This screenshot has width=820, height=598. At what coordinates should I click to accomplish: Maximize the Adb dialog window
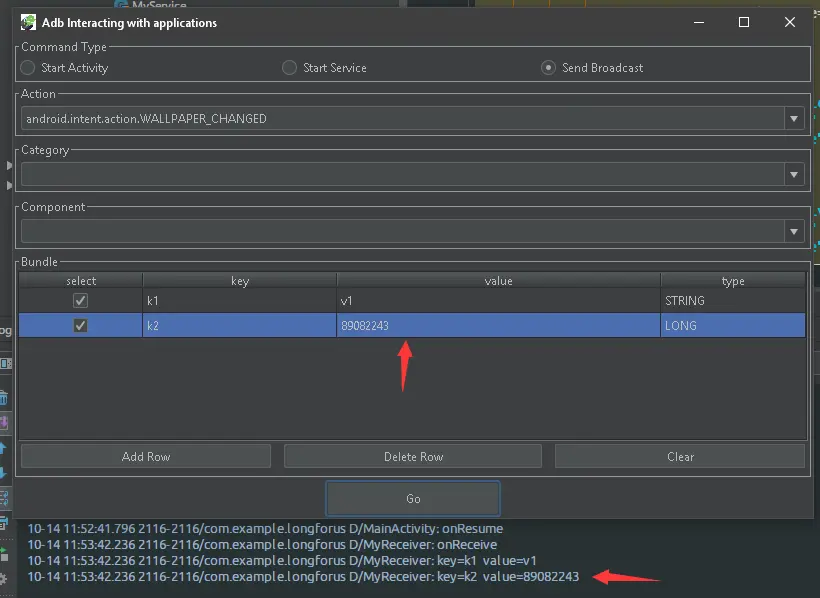[744, 22]
